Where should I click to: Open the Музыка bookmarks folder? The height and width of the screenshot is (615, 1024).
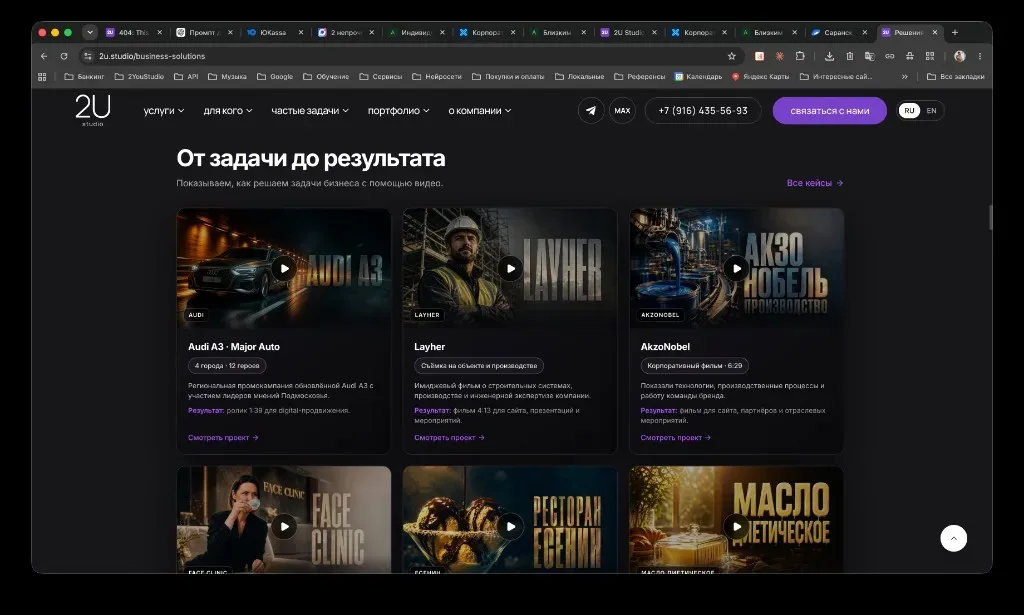coord(227,76)
